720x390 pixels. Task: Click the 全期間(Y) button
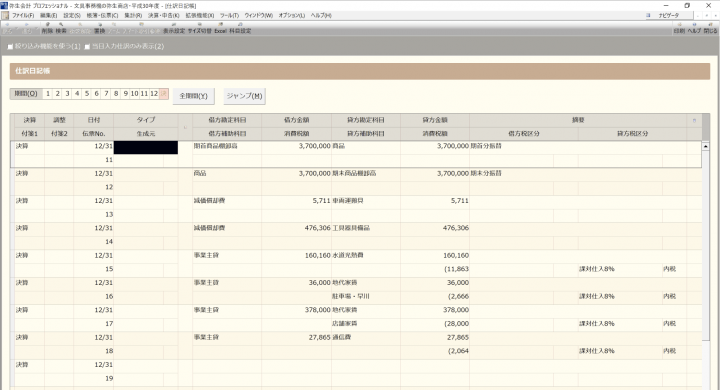click(x=193, y=96)
